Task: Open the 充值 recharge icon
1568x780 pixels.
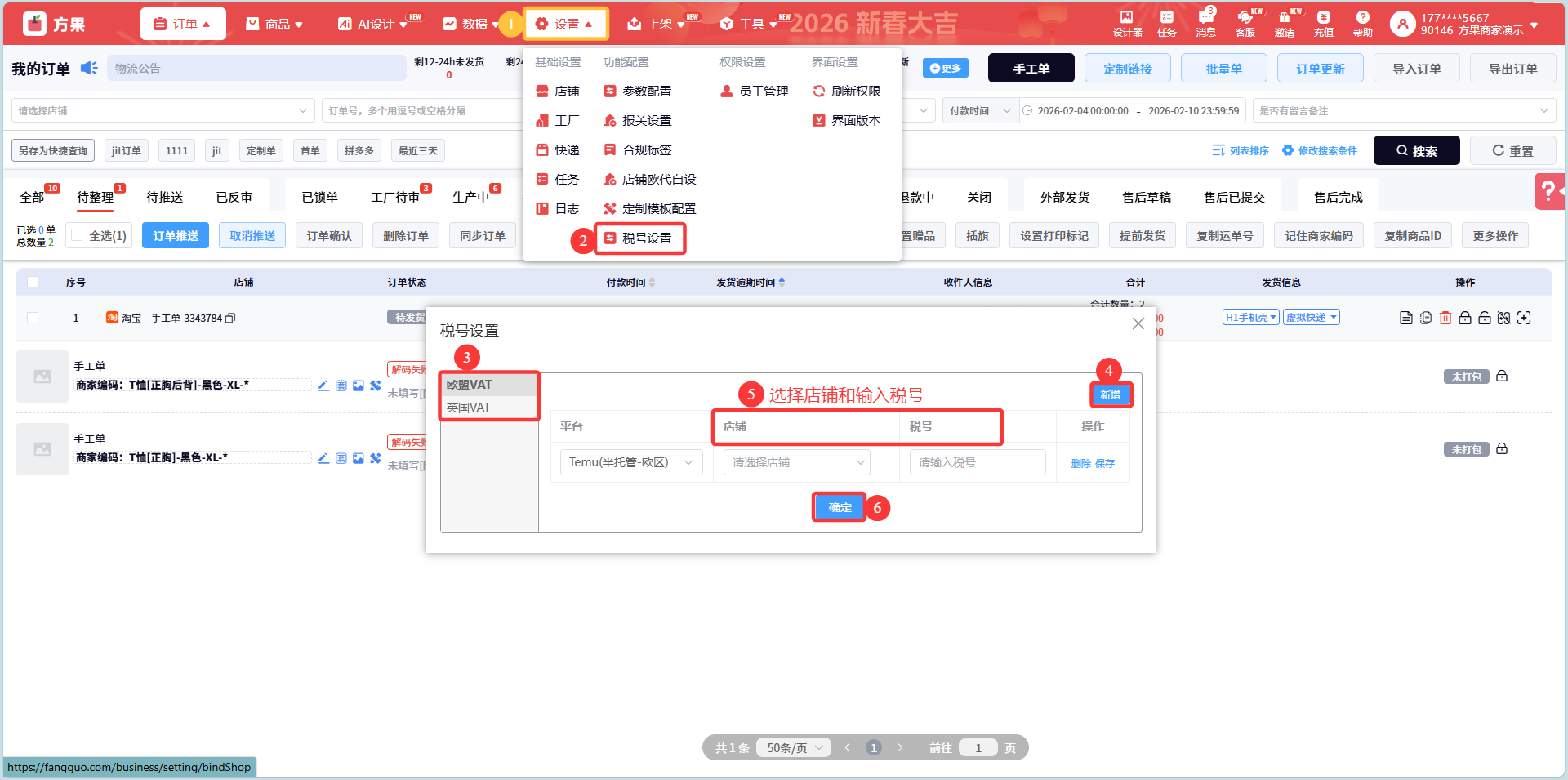Action: (1324, 24)
